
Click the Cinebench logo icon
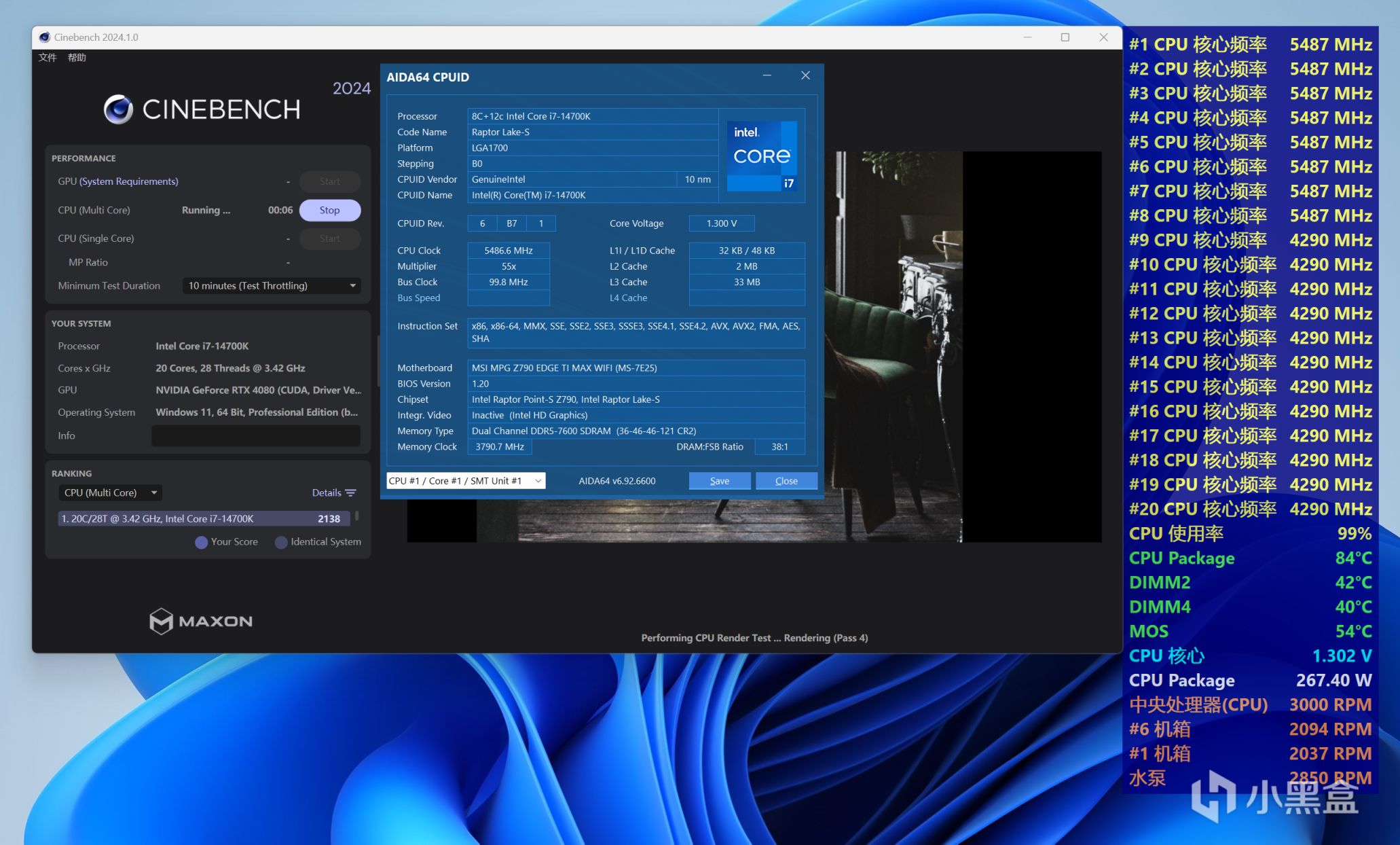[118, 109]
